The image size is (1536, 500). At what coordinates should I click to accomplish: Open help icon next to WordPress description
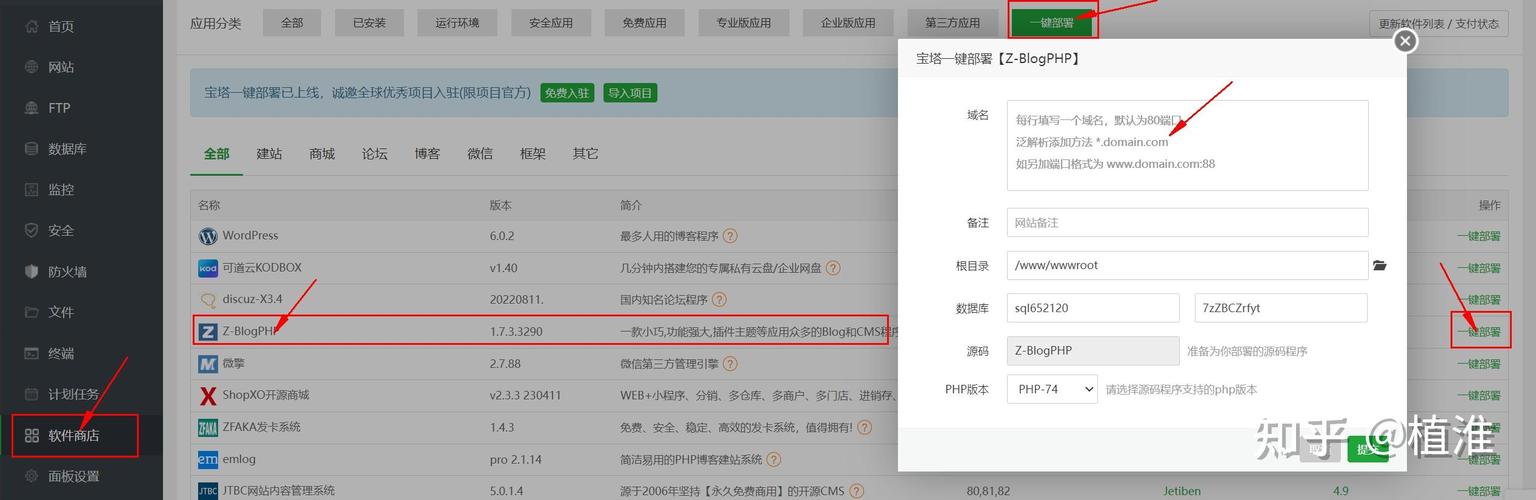click(730, 236)
